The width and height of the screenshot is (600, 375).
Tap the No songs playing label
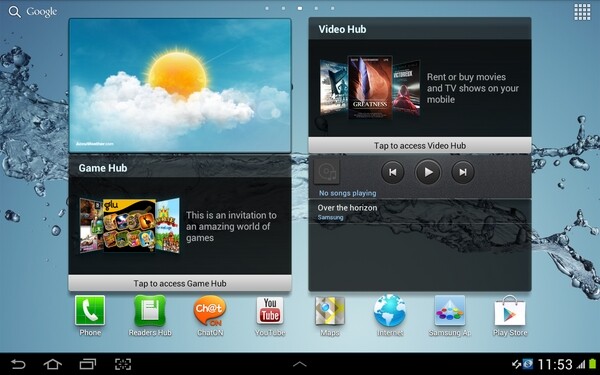[x=347, y=193]
